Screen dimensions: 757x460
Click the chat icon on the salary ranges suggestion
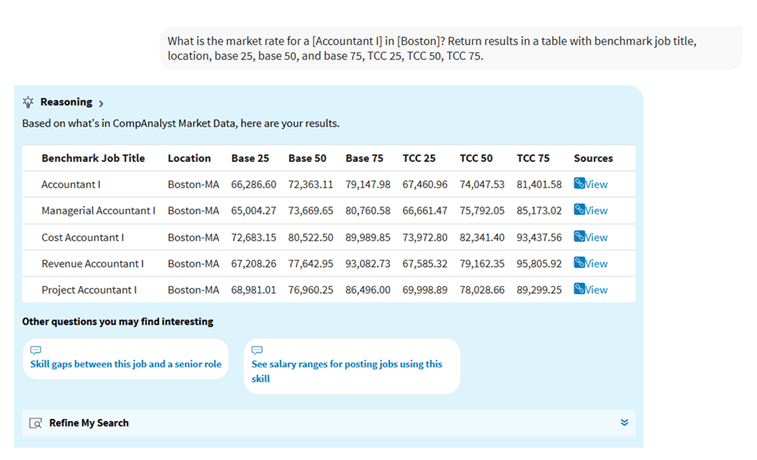point(257,350)
